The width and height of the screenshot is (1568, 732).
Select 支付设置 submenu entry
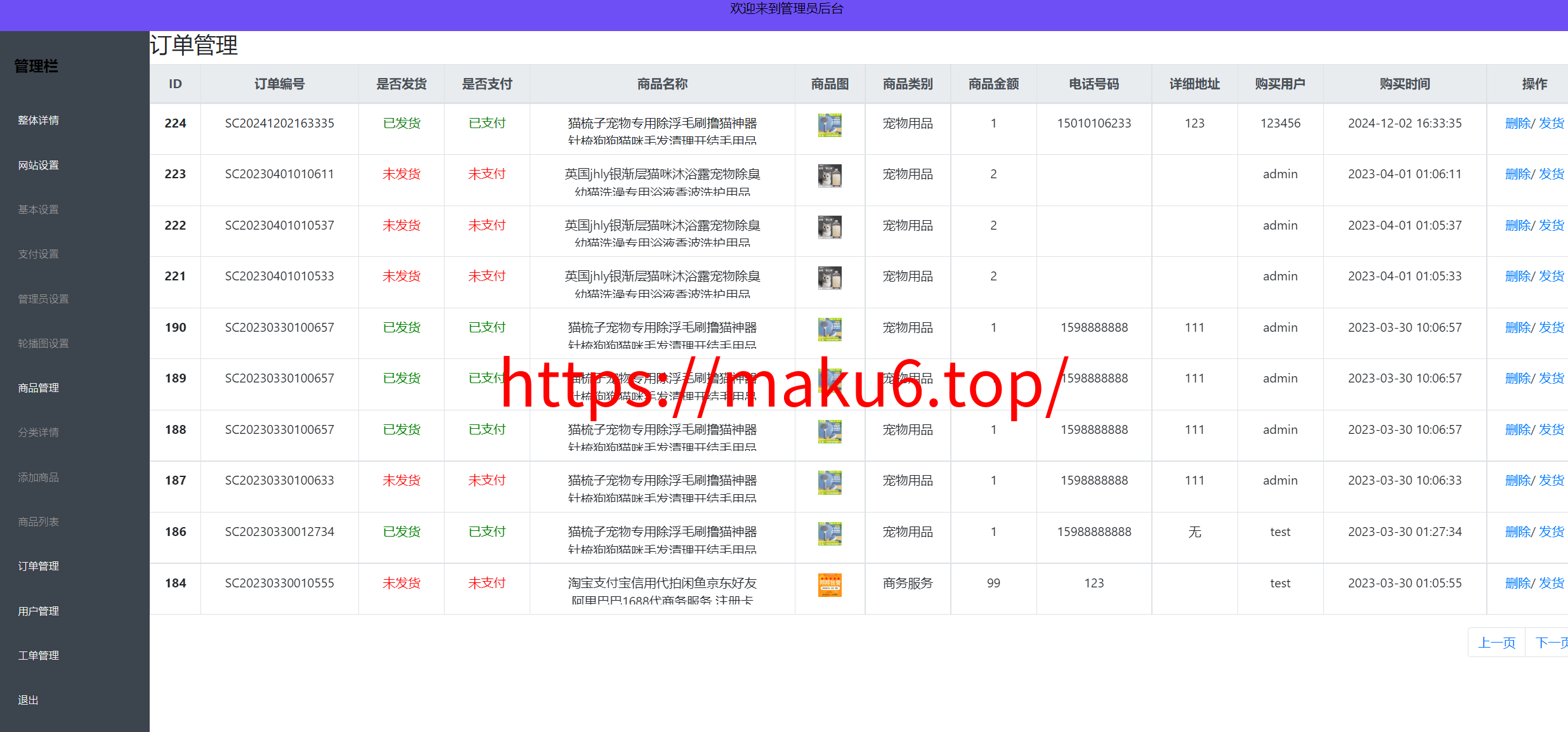coord(38,254)
